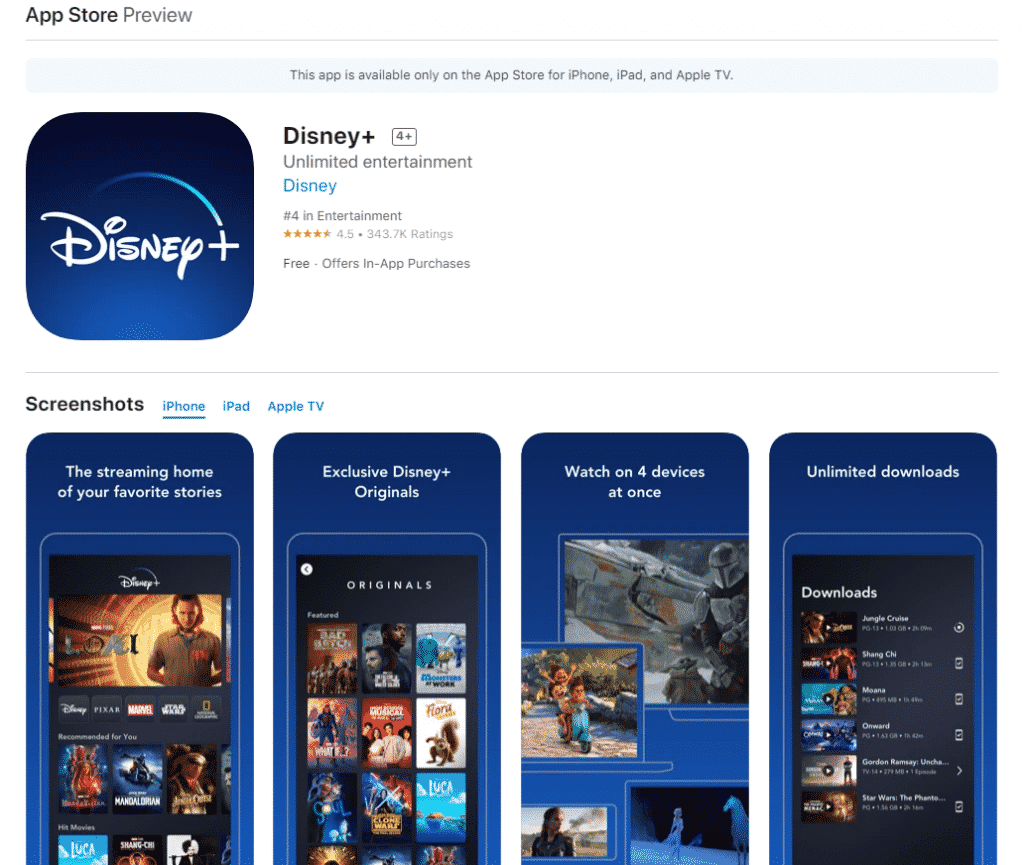
Task: Click the 'Screenshots' section heading
Action: [85, 404]
